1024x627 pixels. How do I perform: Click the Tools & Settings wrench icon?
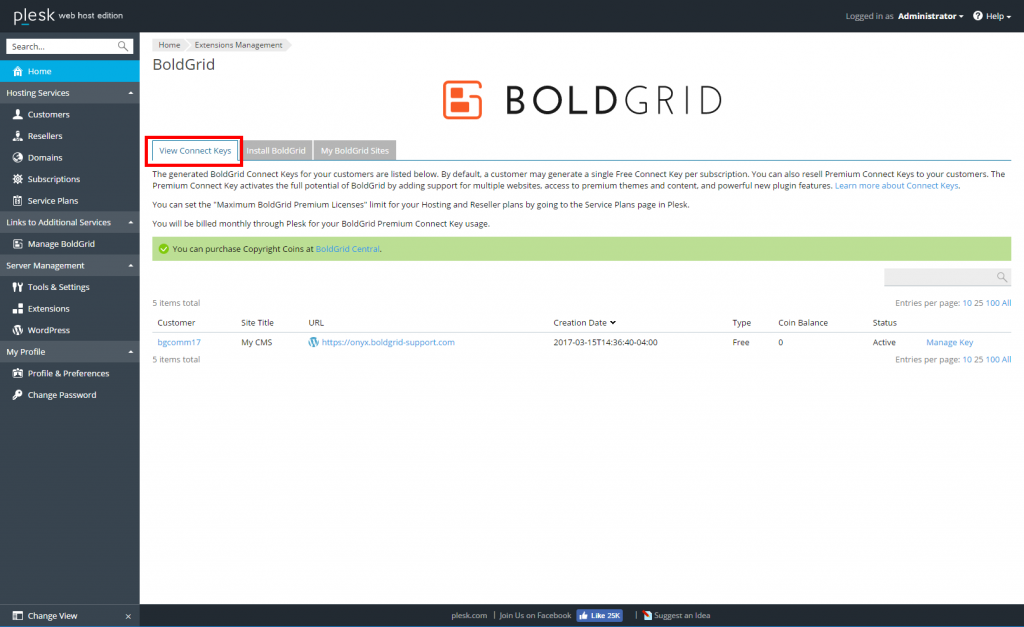tap(18, 287)
